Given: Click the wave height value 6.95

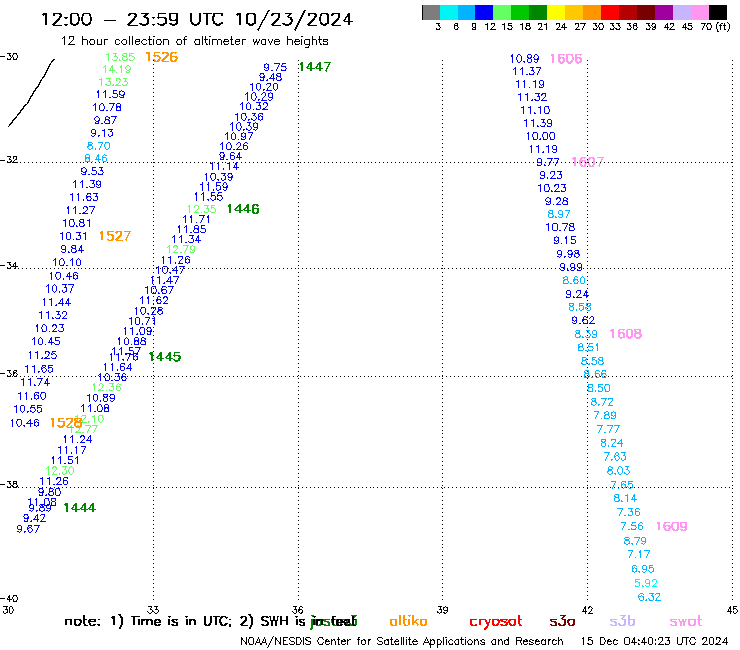Looking at the screenshot, I should tap(643, 569).
